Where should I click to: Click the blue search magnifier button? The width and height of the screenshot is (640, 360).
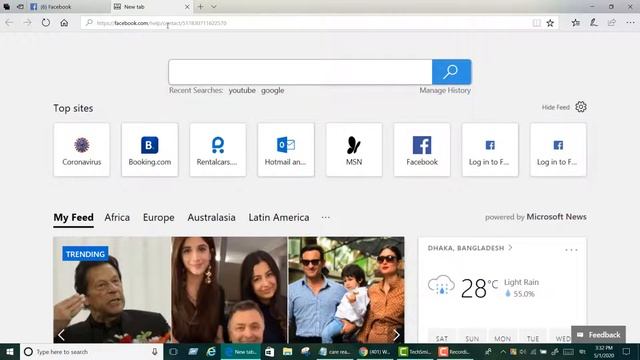click(x=451, y=72)
